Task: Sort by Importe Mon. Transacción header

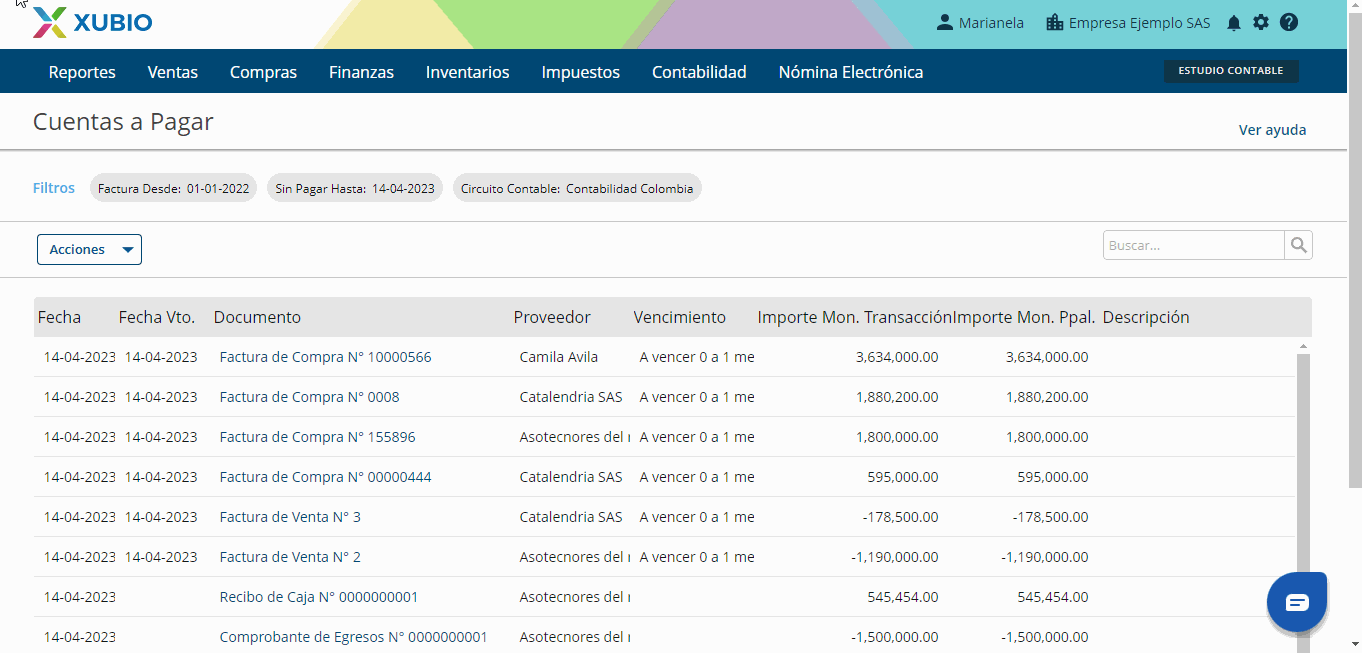Action: pos(854,317)
